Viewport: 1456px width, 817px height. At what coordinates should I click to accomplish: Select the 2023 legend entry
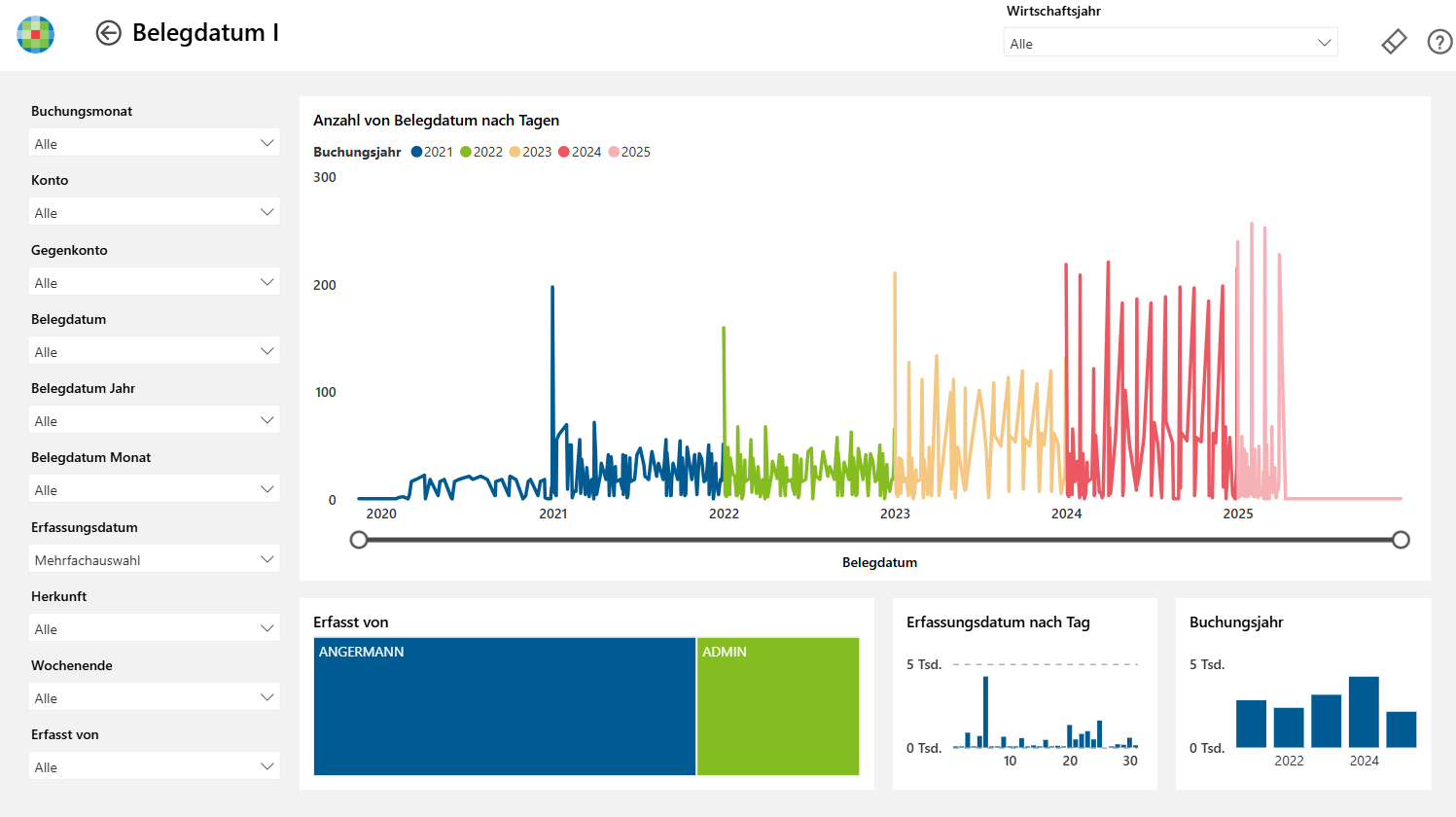coord(531,152)
